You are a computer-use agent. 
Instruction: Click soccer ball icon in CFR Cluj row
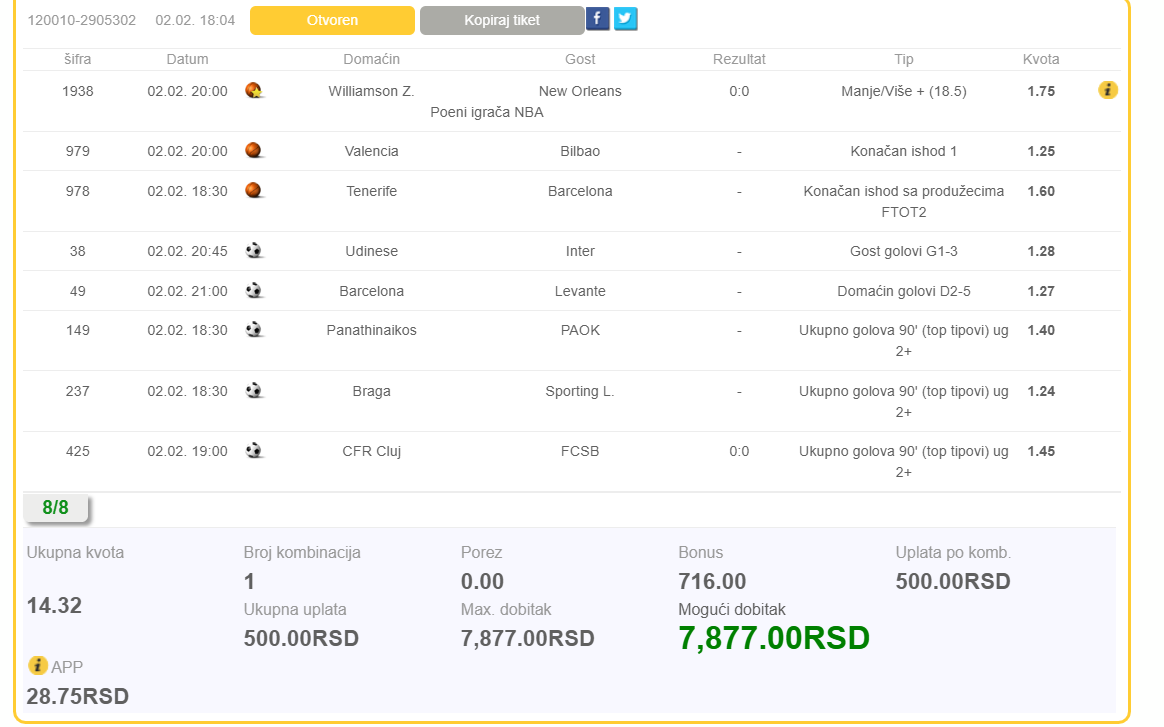click(x=254, y=451)
